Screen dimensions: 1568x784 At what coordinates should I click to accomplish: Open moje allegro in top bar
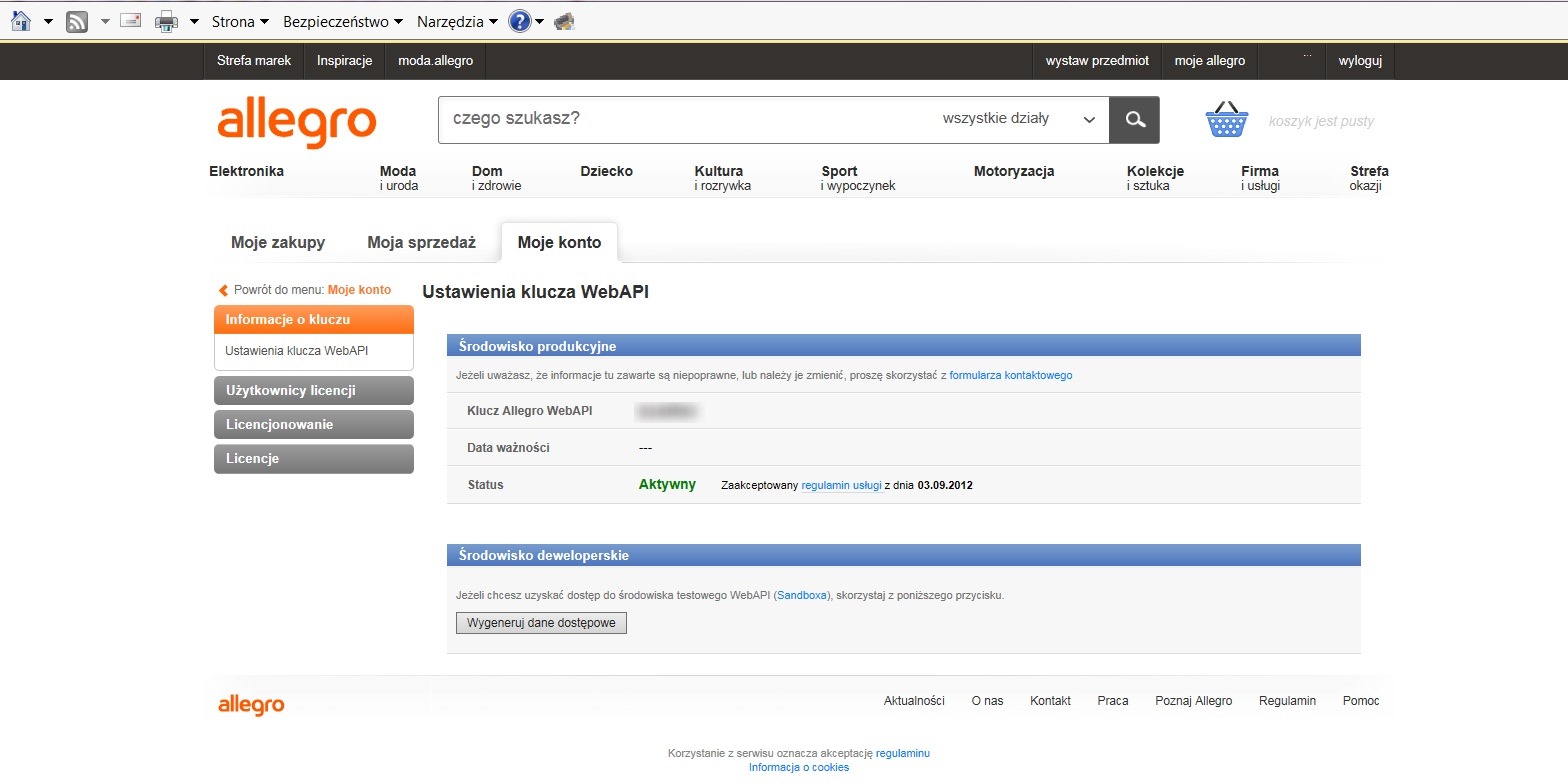click(x=1210, y=61)
